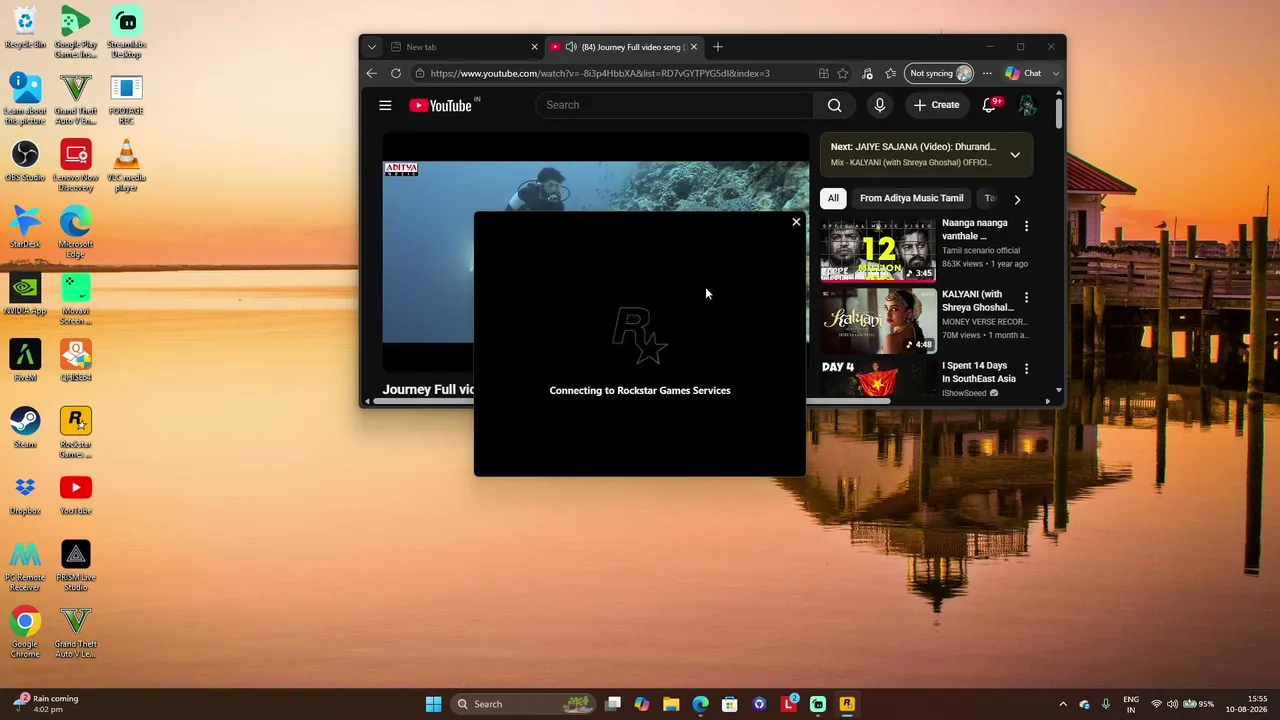Click the Naanga naanga vanthale video title
Viewport: 1280px width, 720px height.
coord(975,229)
